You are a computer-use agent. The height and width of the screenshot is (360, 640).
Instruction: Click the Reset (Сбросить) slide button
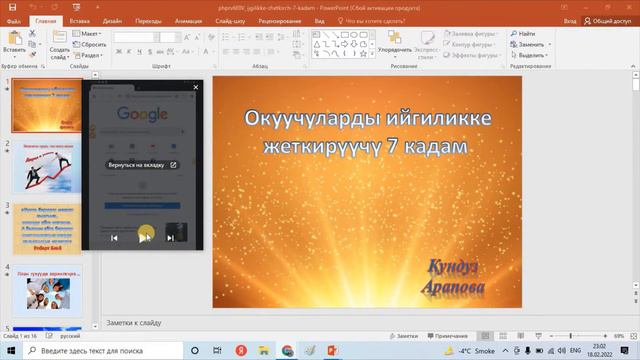[89, 44]
